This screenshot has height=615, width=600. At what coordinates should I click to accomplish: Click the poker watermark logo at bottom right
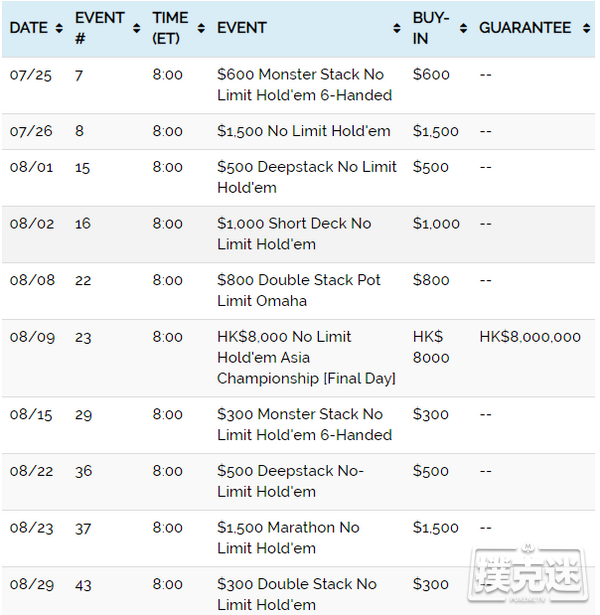coord(528,573)
